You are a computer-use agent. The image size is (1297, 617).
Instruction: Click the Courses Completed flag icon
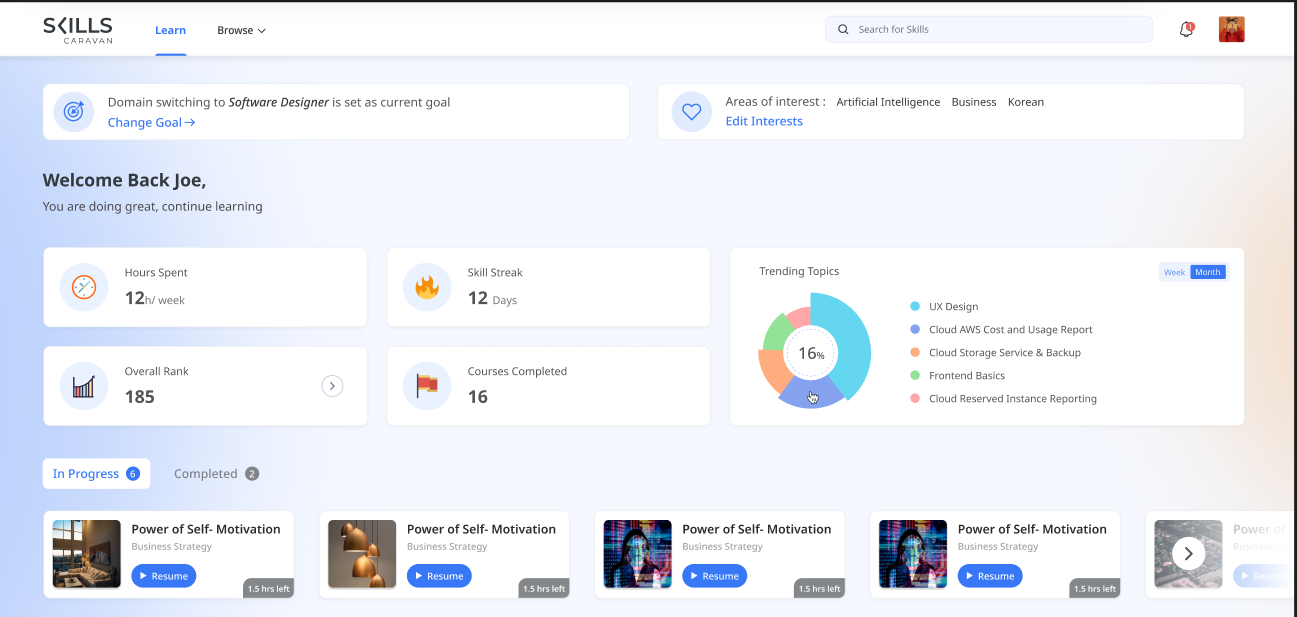[x=427, y=386]
